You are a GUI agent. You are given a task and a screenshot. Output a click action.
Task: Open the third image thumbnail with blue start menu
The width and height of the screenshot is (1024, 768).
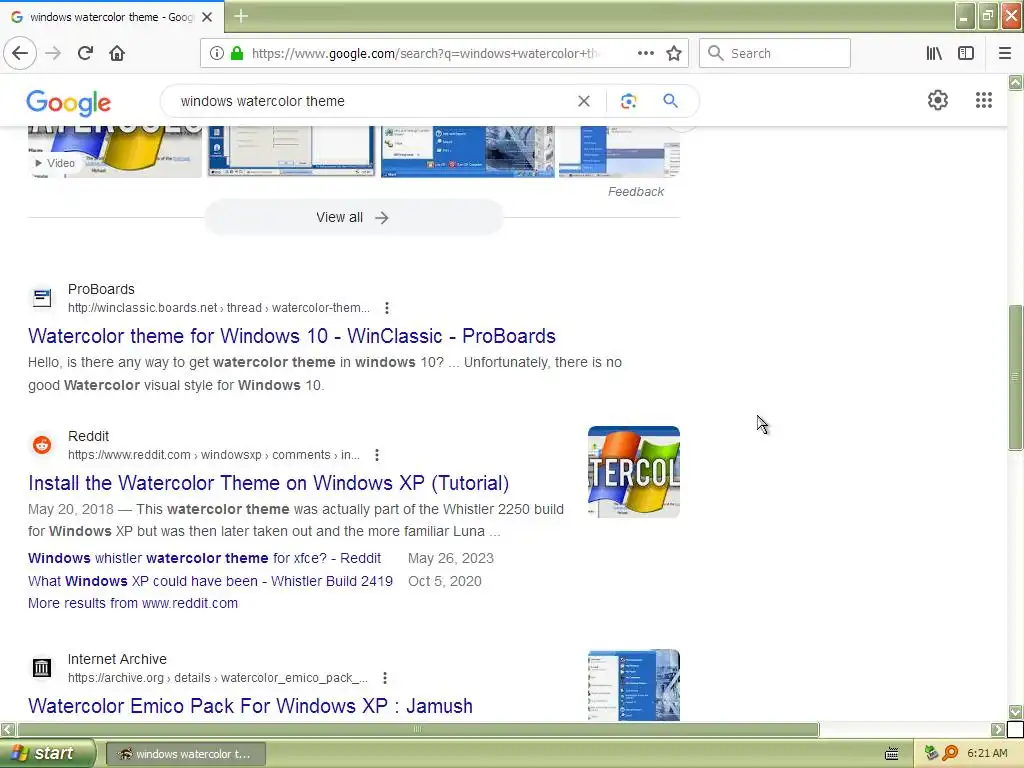coord(468,152)
